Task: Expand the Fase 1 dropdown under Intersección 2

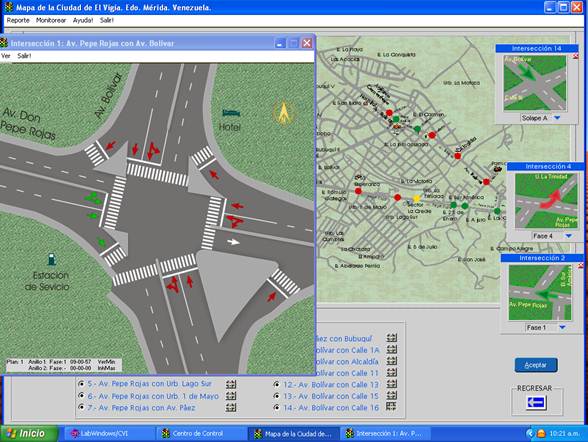Action: click(562, 327)
